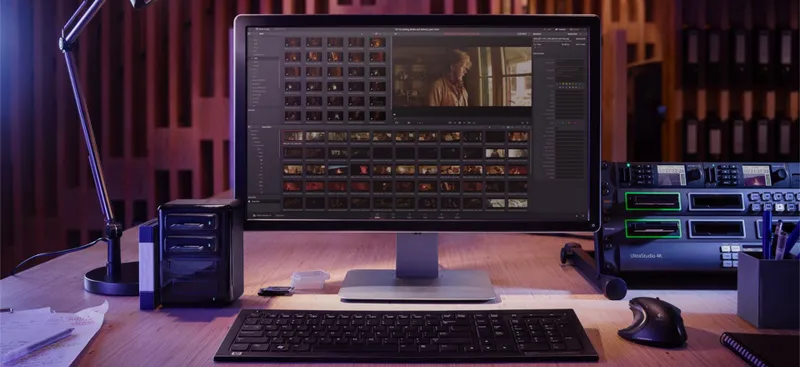800x367 pixels.
Task: Click the project manager home icon
Action: click(577, 215)
